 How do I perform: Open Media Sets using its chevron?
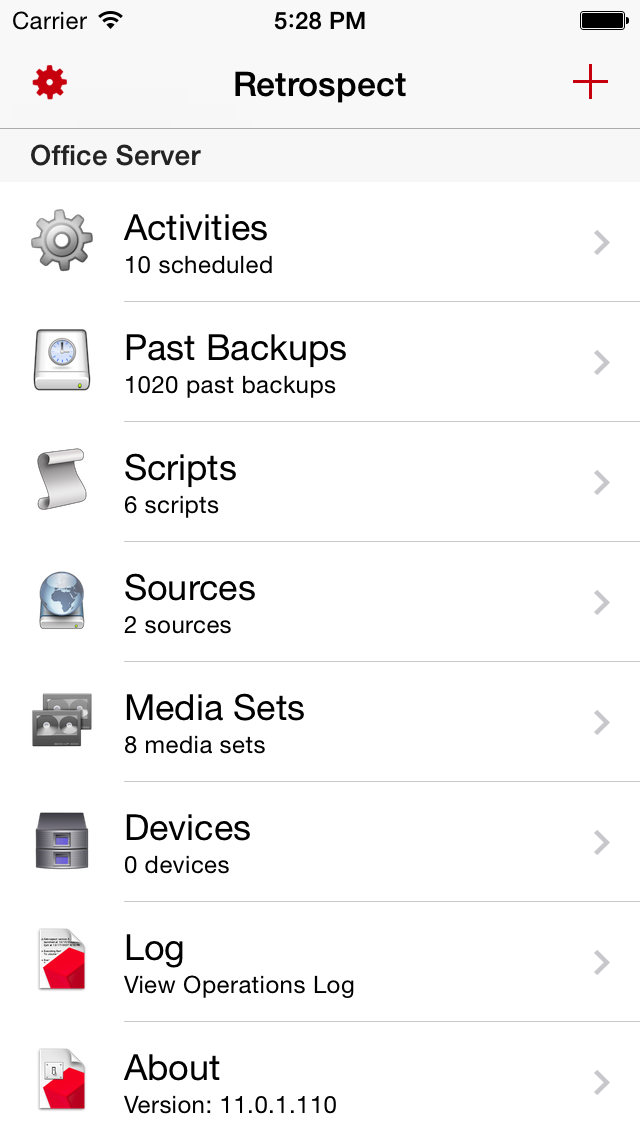601,722
